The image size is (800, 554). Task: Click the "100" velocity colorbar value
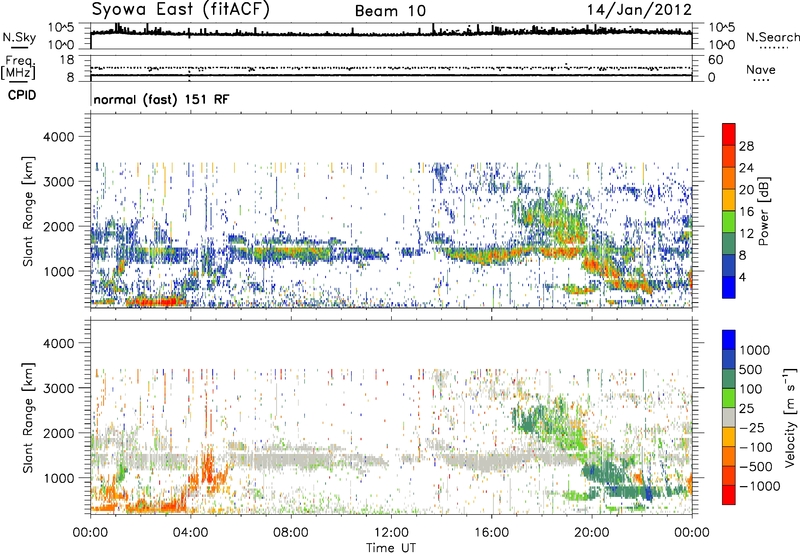pos(751,389)
